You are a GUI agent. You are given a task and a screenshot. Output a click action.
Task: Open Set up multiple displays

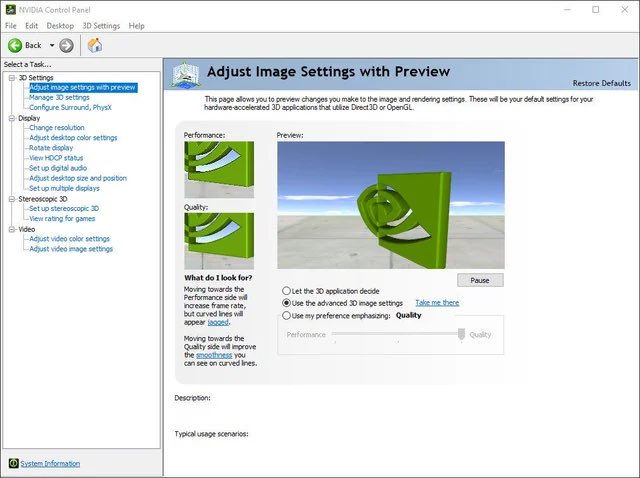coord(64,188)
